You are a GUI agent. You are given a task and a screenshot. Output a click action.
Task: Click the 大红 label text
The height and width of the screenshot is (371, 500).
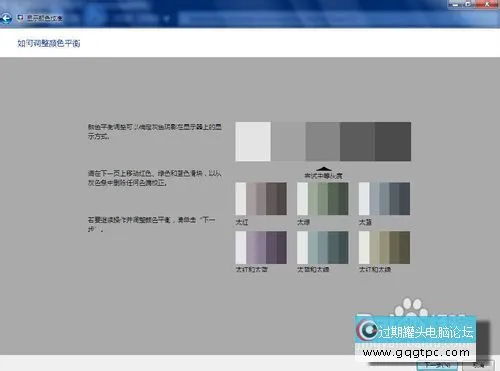point(242,222)
